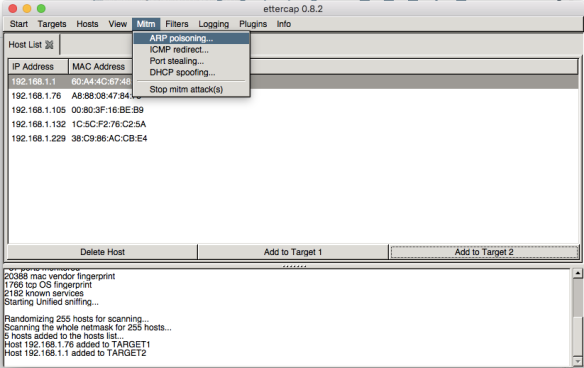
Task: Open the Start menu
Action: click(x=19, y=24)
